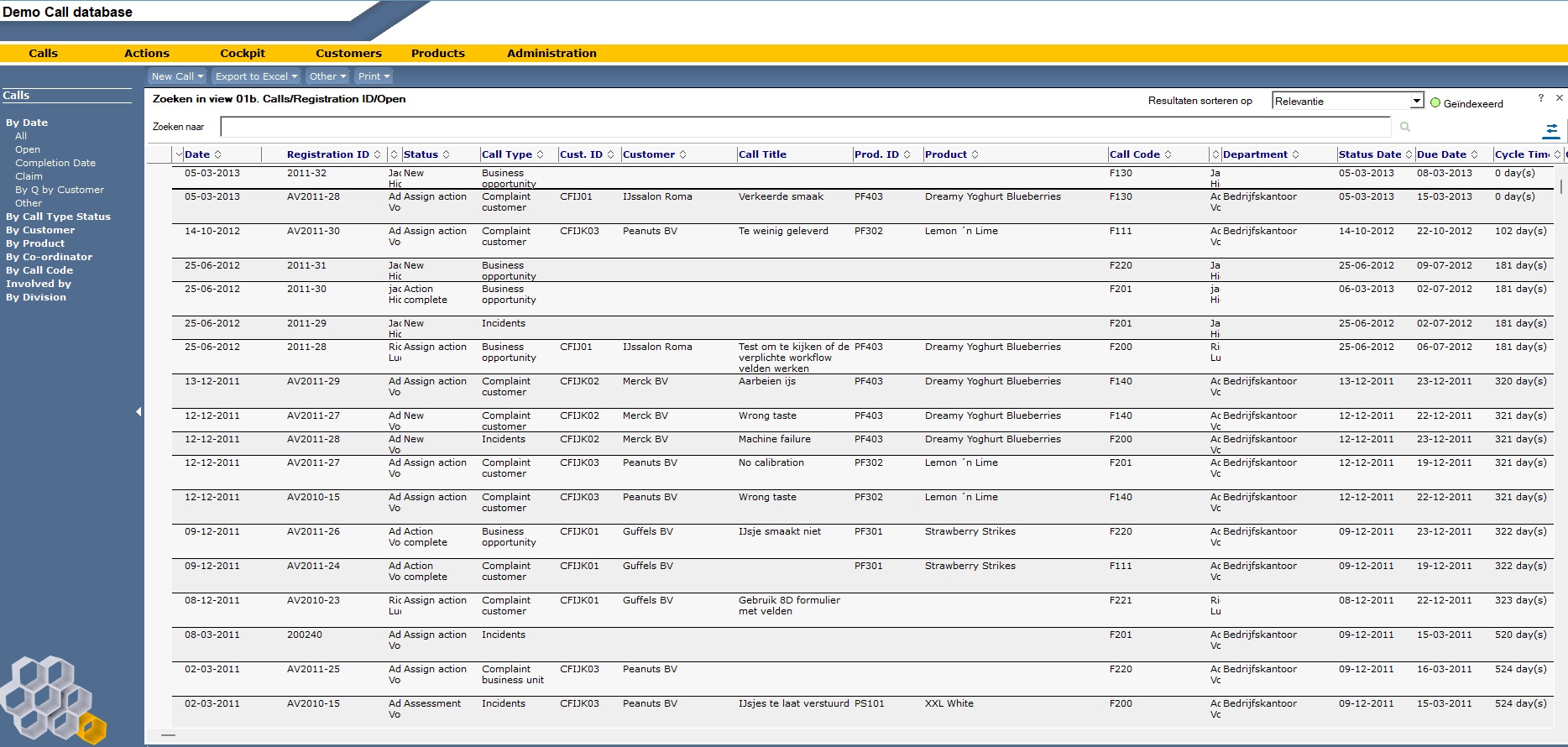The image size is (1568, 747).
Task: Open the Calls menu tab
Action: coord(44,53)
